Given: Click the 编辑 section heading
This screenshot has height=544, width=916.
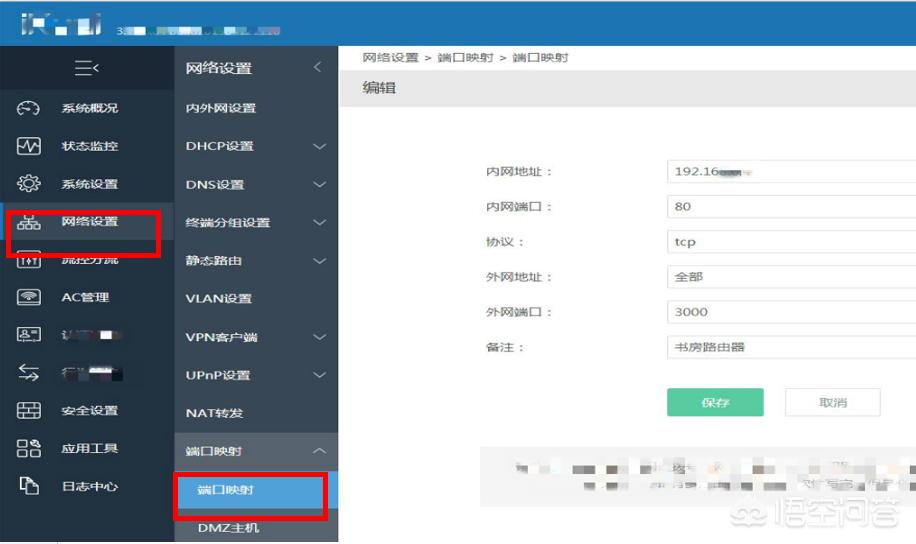Looking at the screenshot, I should 379,88.
